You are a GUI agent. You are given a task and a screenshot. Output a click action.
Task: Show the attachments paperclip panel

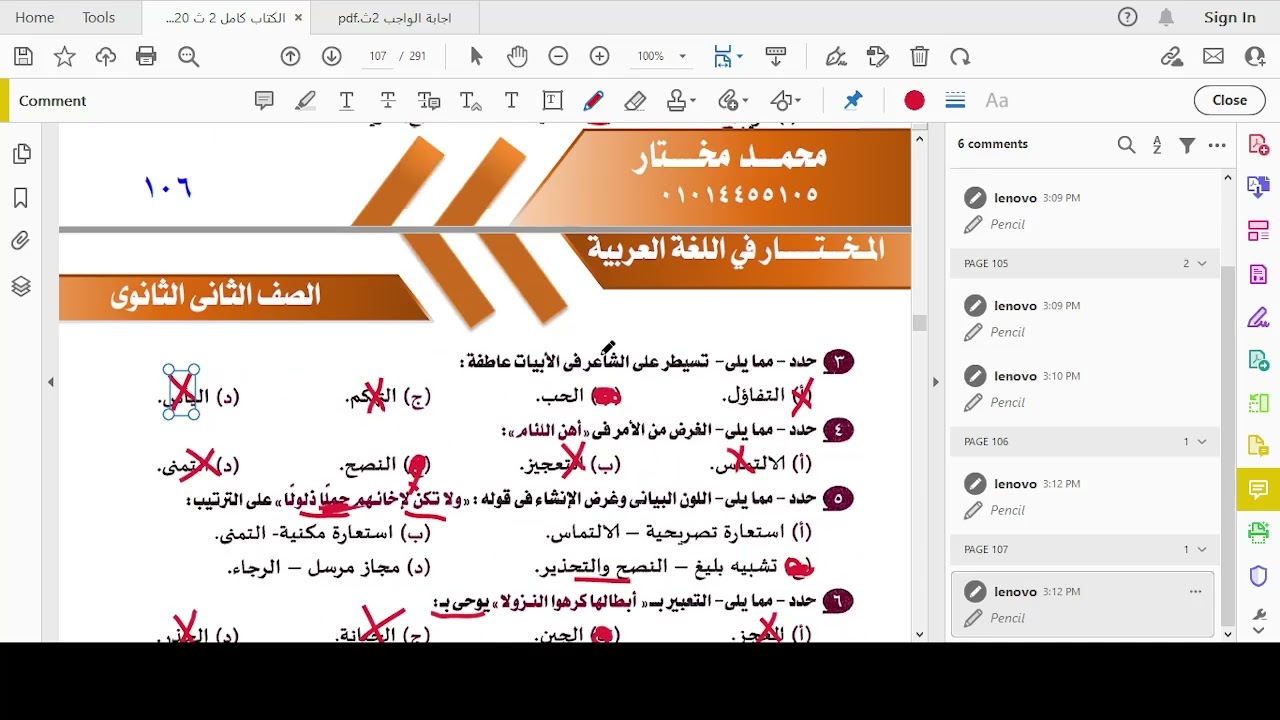tap(21, 241)
